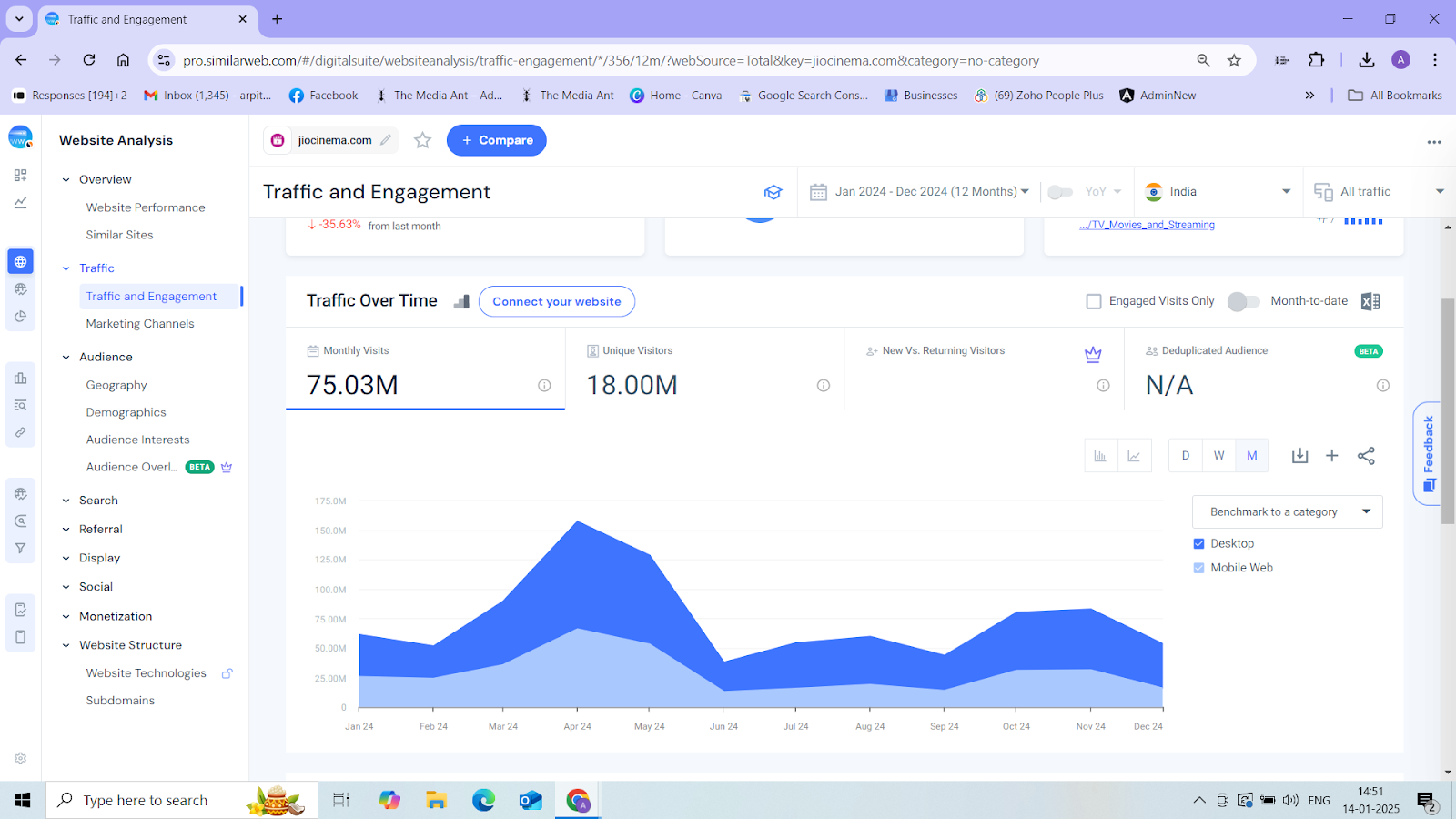Favorite jiocinema.com with star icon
Screen dimensions: 1456x819
click(422, 140)
